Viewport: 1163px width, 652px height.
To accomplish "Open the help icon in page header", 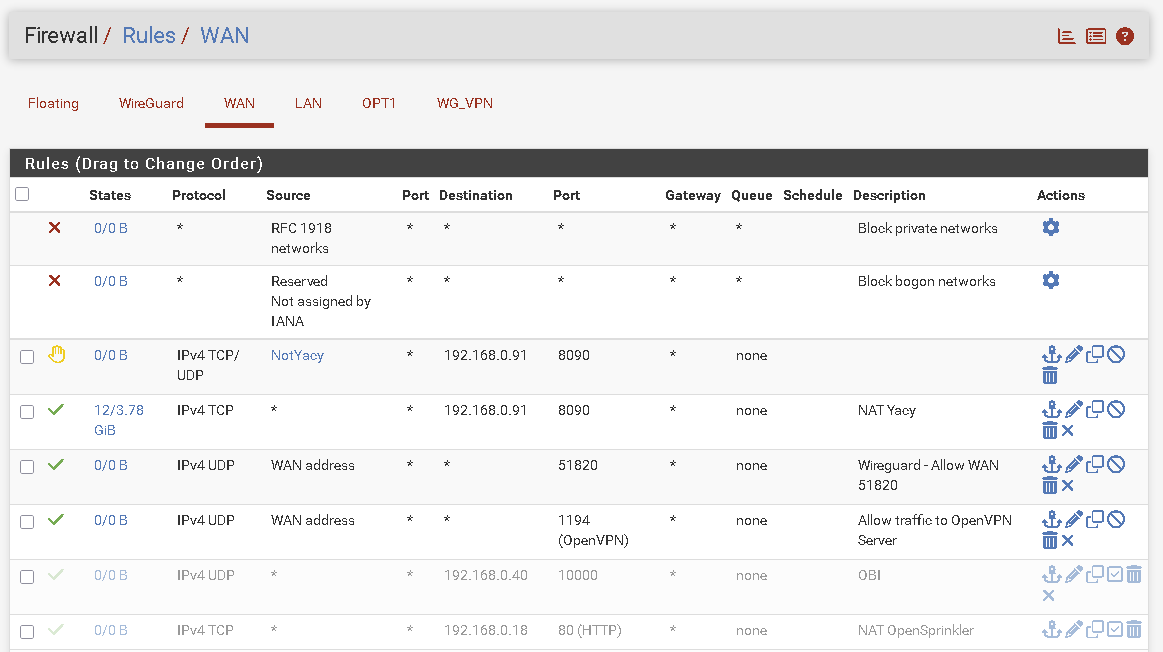I will pos(1125,36).
